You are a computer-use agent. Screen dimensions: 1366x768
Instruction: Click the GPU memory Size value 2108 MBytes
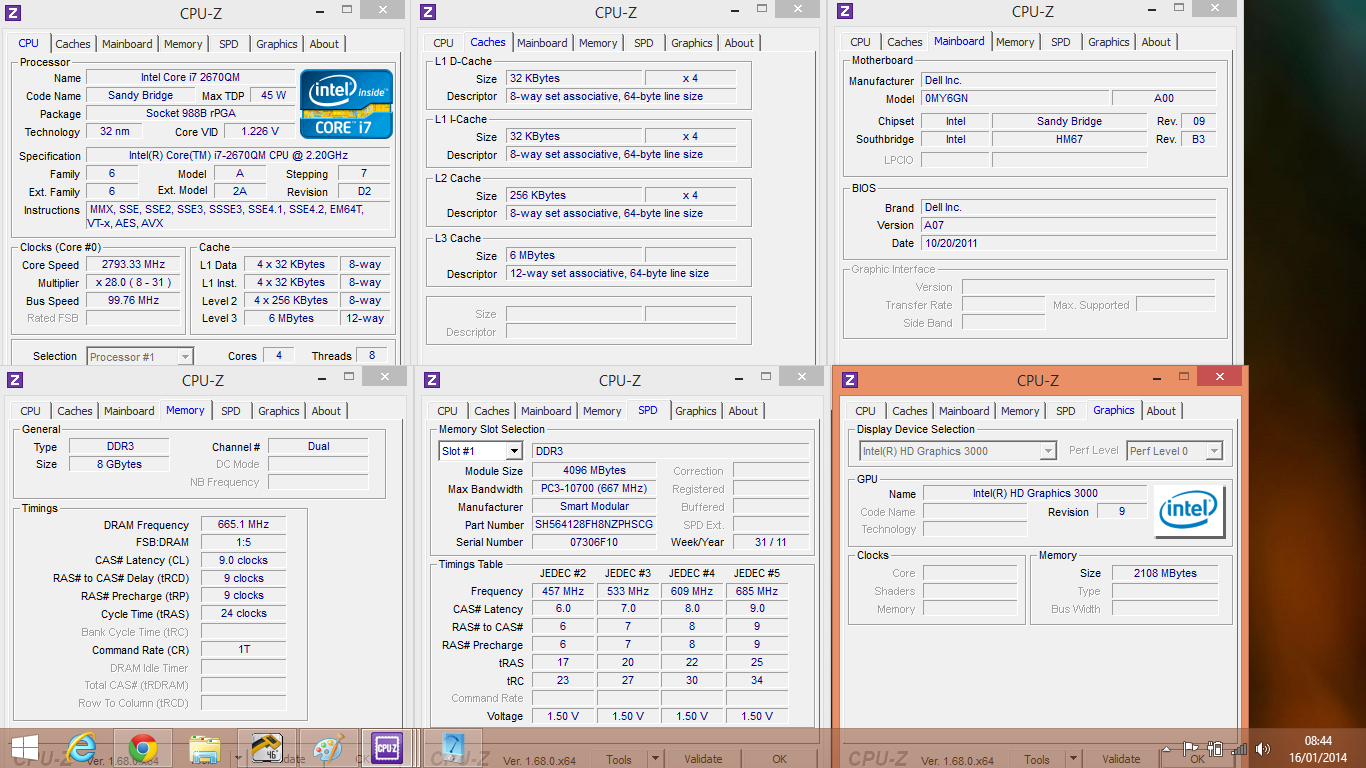click(x=1165, y=573)
